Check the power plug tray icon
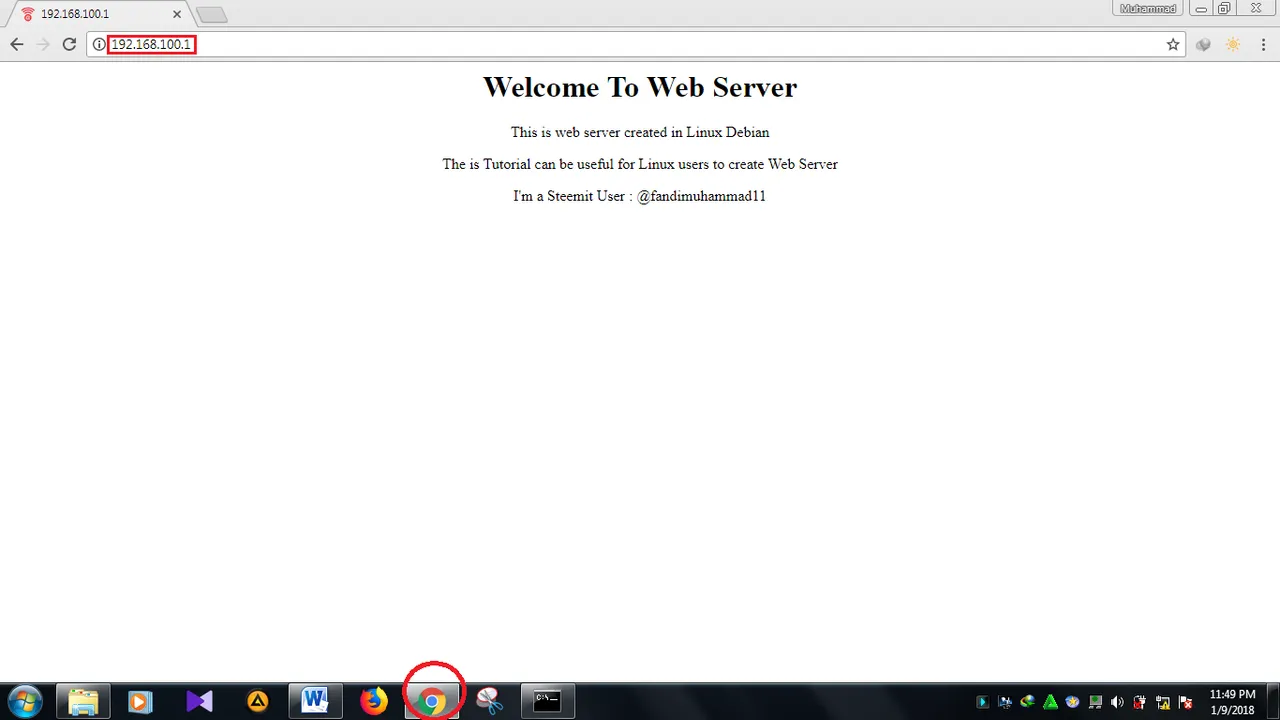 1140,702
